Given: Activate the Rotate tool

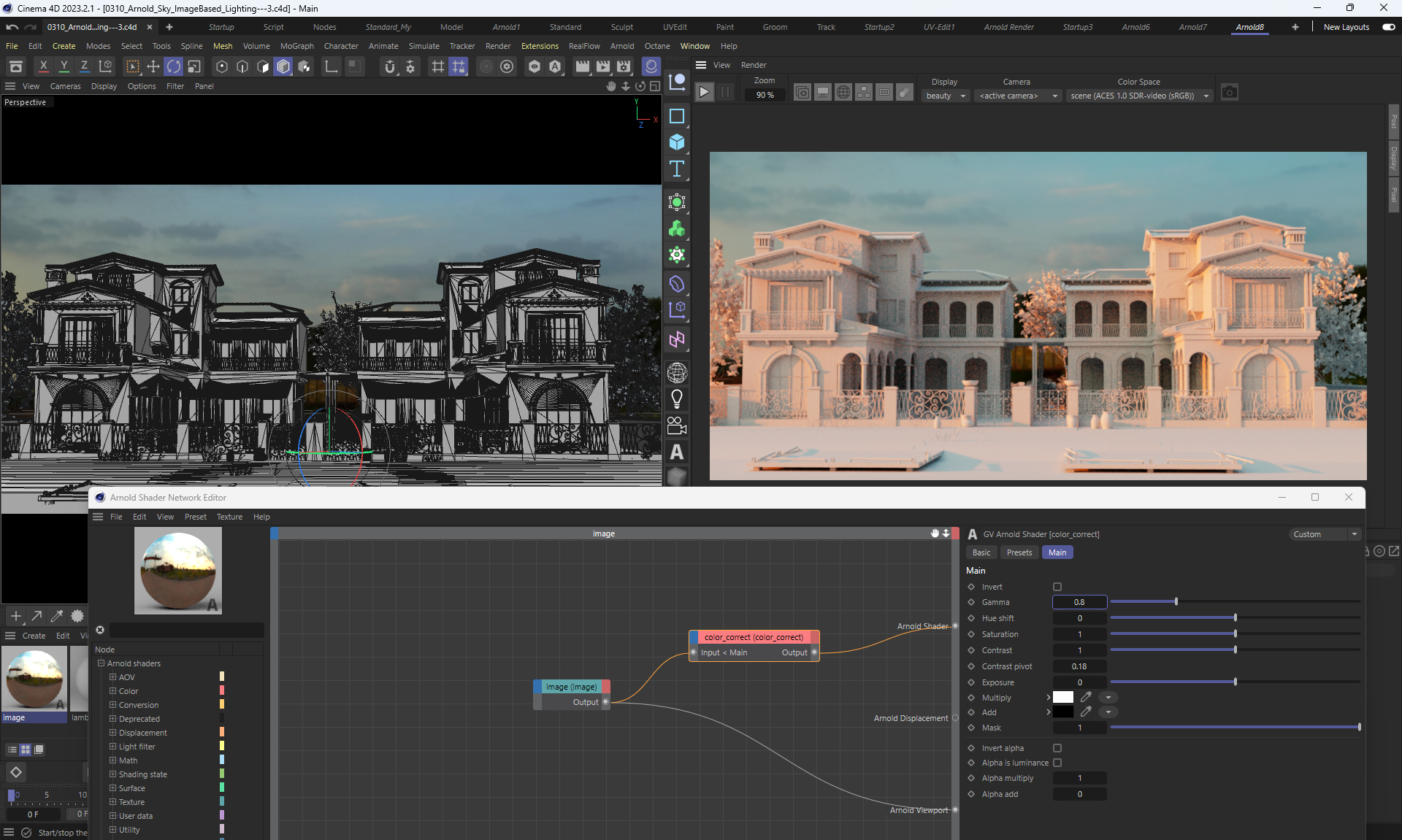Looking at the screenshot, I should pos(174,66).
